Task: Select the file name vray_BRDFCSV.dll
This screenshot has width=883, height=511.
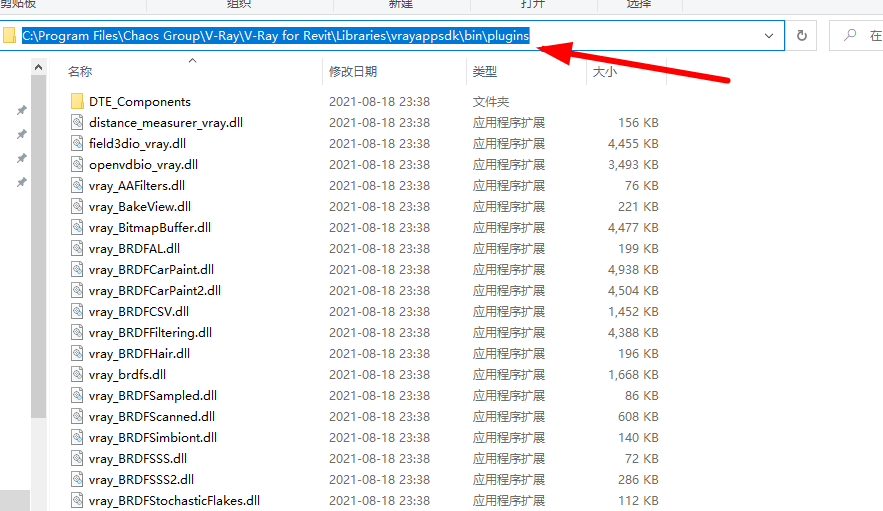Action: [139, 312]
